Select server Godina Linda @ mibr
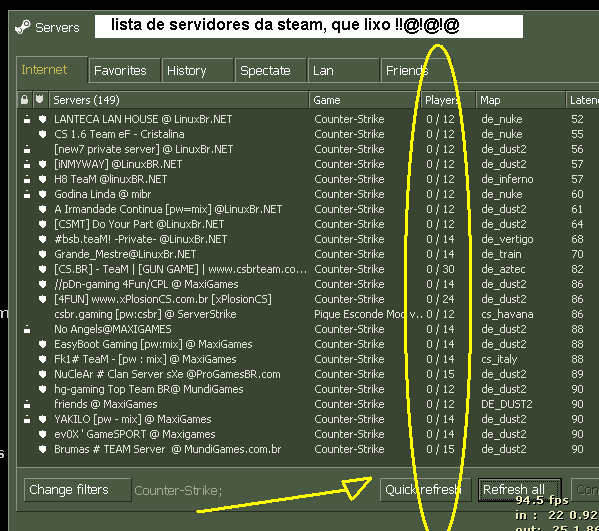599x531 pixels. [103, 194]
